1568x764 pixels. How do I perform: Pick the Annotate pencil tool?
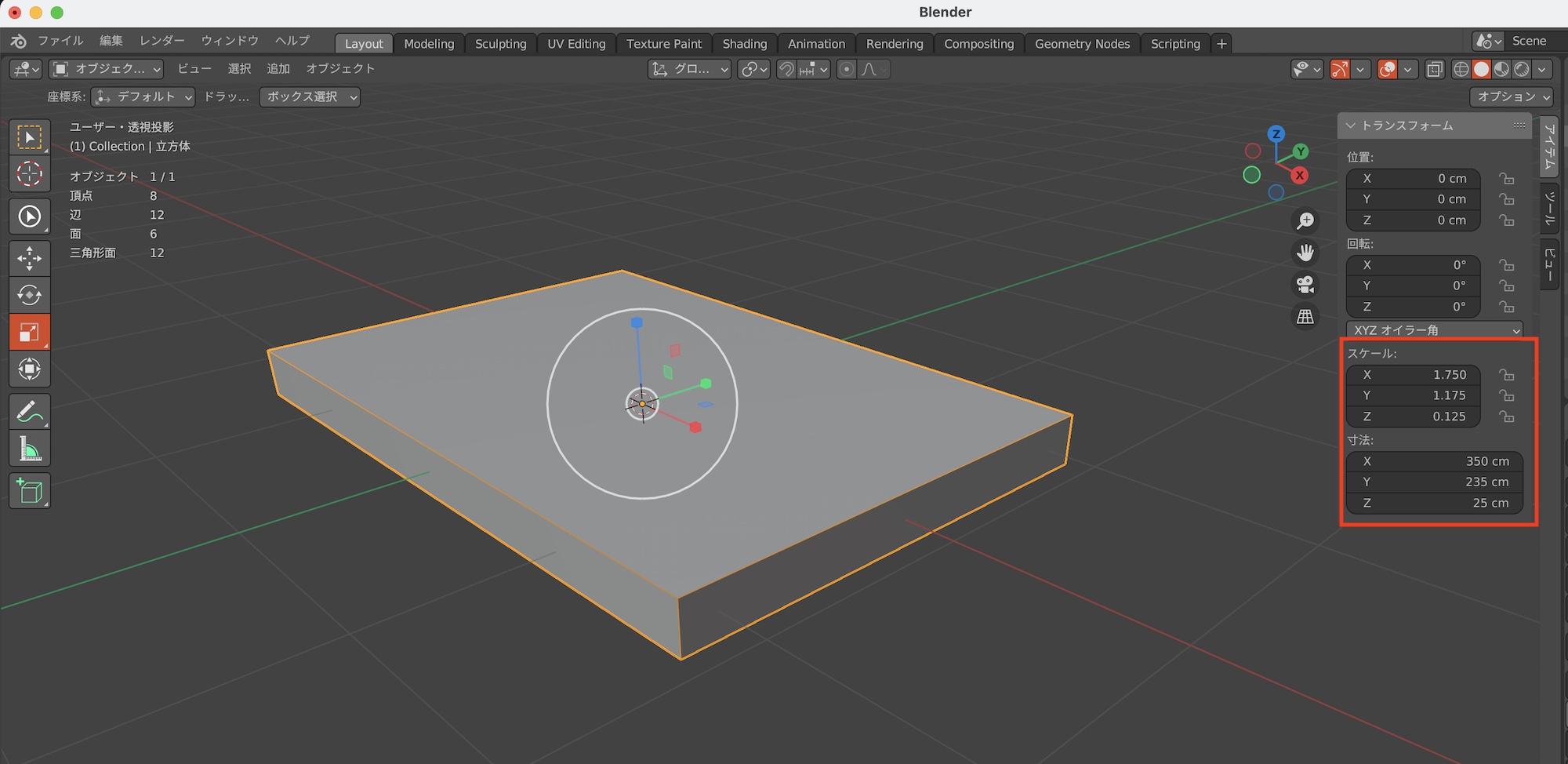click(30, 411)
